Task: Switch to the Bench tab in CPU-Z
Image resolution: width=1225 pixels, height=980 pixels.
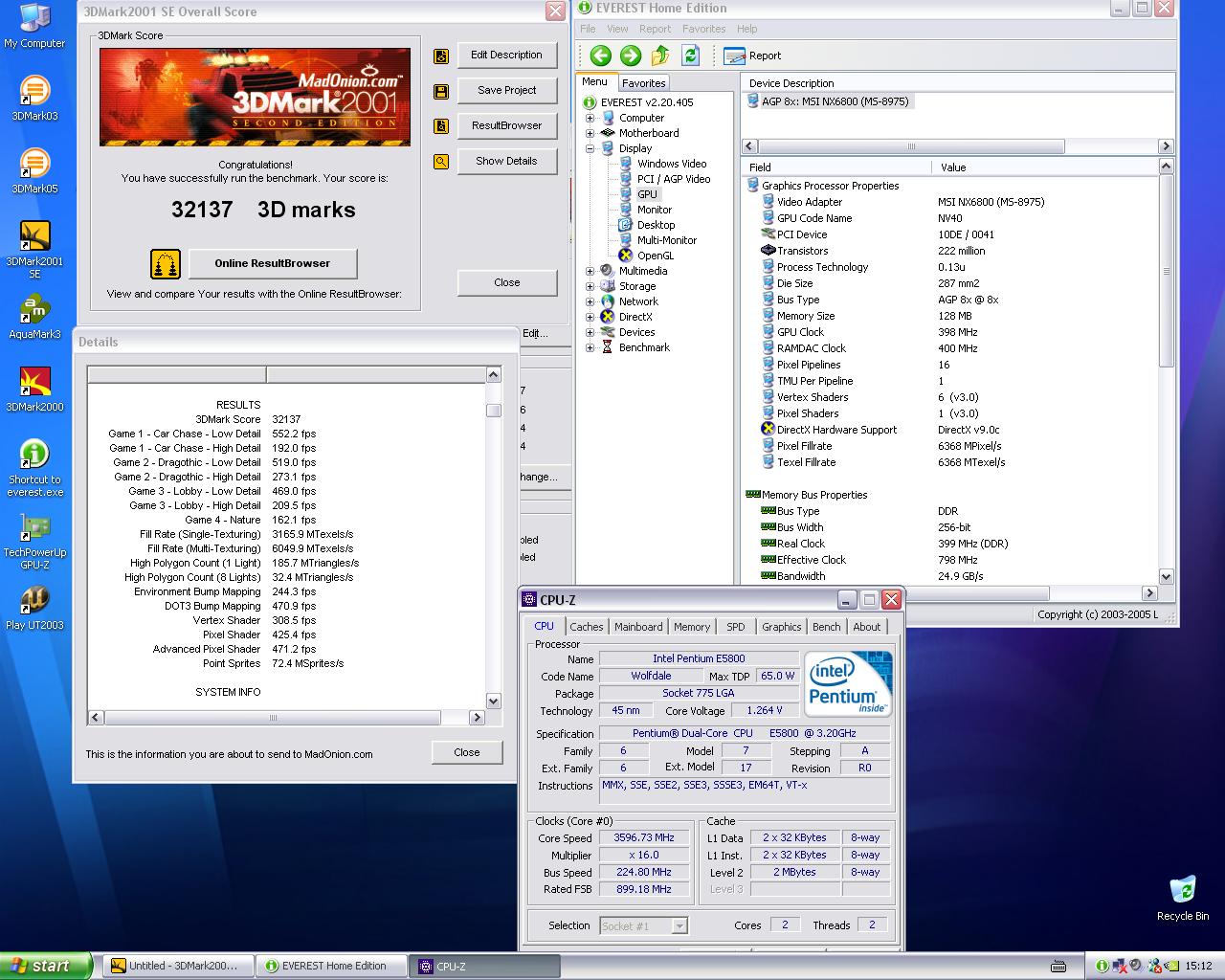Action: click(x=827, y=627)
